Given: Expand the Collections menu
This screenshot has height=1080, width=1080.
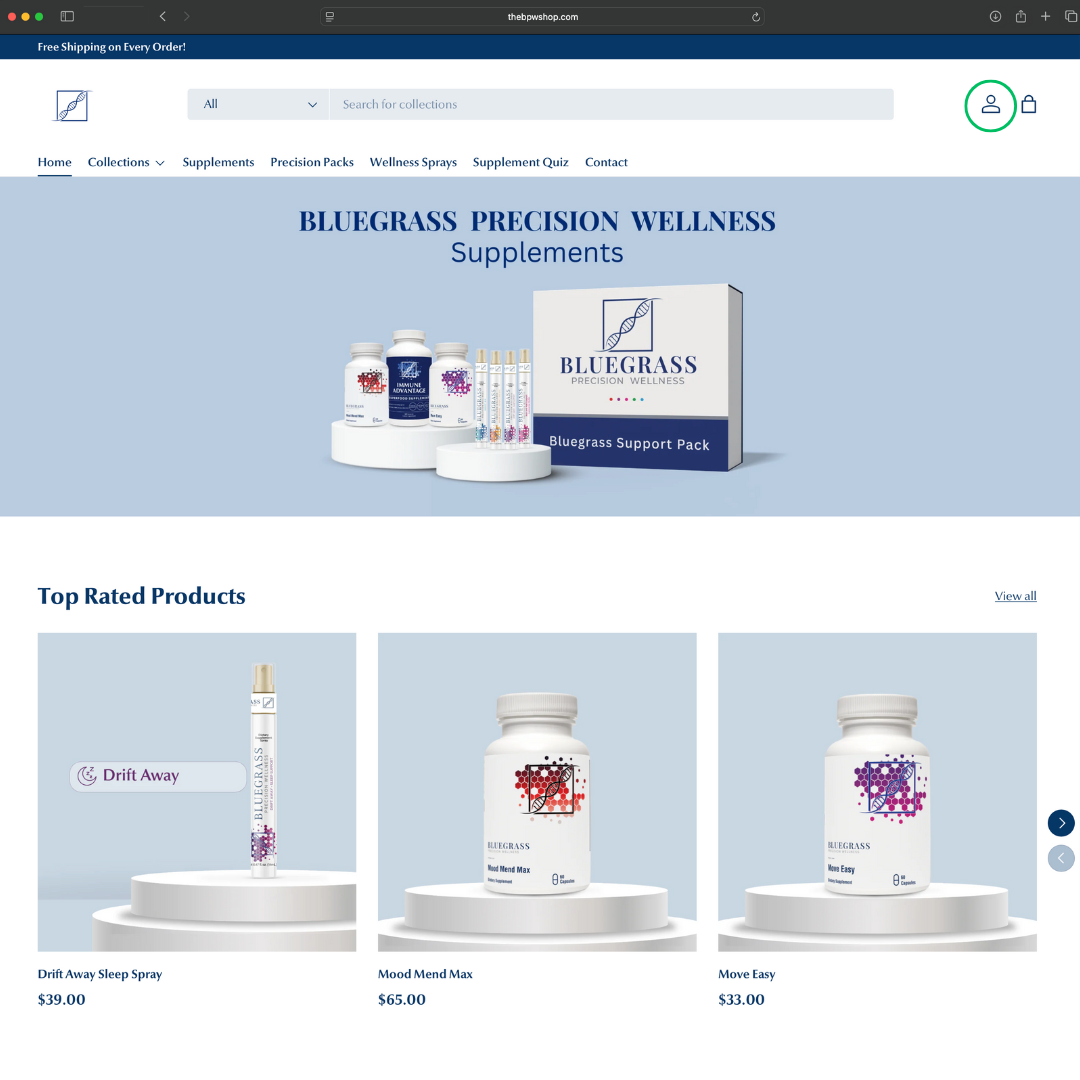Looking at the screenshot, I should tap(126, 163).
